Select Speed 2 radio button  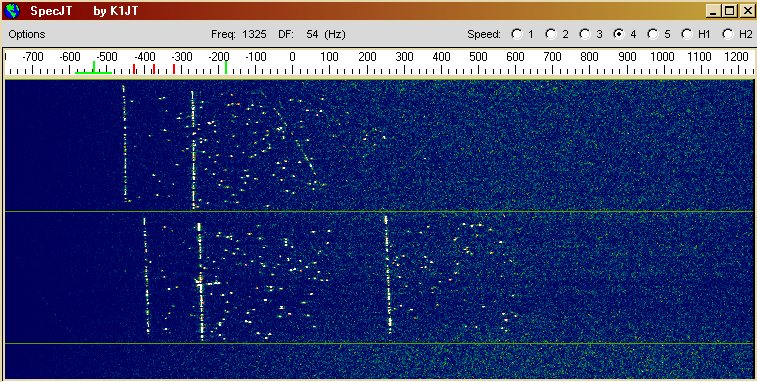(x=551, y=34)
